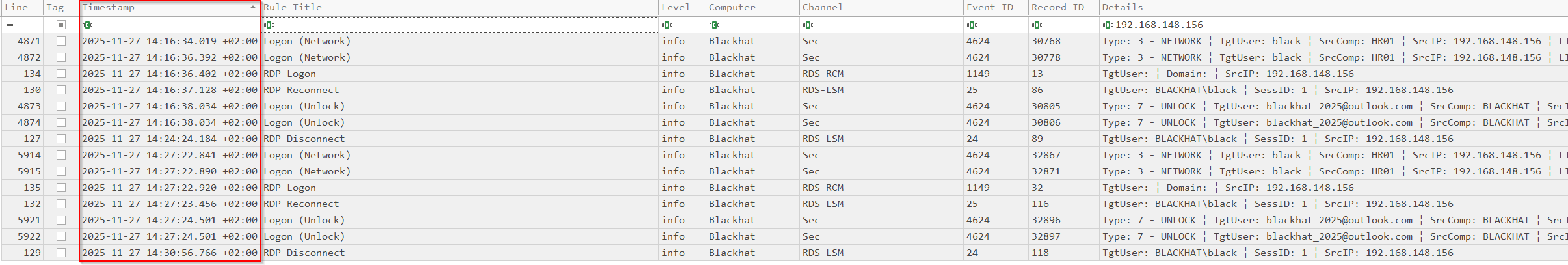The width and height of the screenshot is (1568, 265).
Task: Check the Tag box for line 129
Action: point(61,253)
